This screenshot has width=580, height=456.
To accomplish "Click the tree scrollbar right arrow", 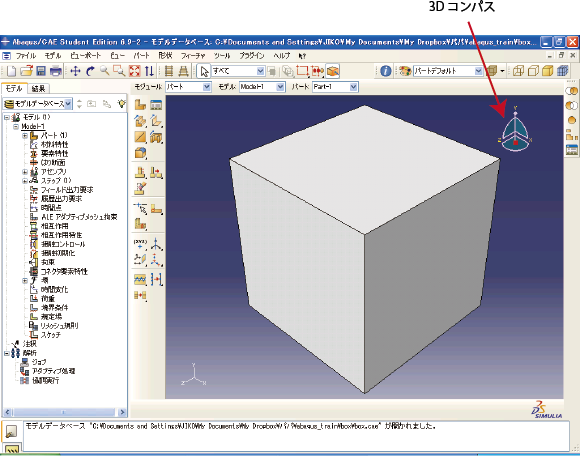I will [122, 412].
